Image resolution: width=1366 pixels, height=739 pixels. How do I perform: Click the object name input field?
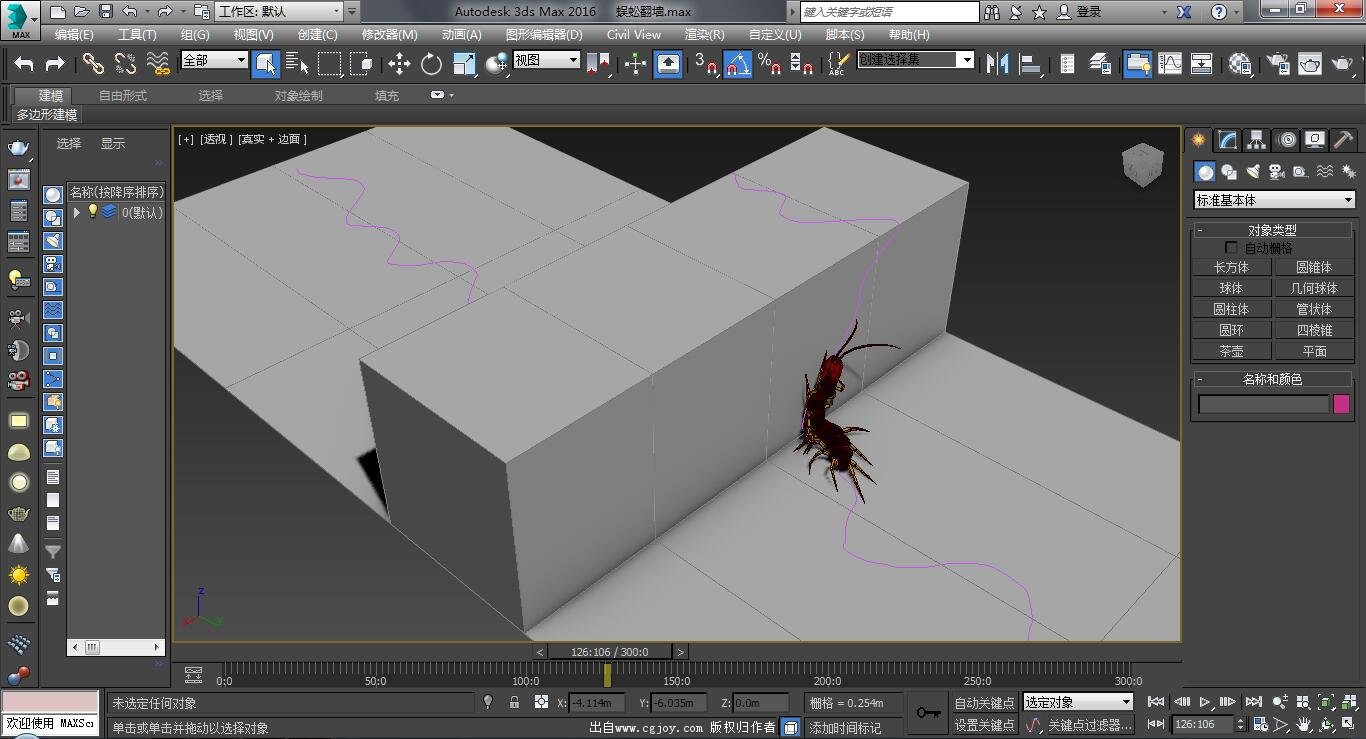tap(1263, 404)
